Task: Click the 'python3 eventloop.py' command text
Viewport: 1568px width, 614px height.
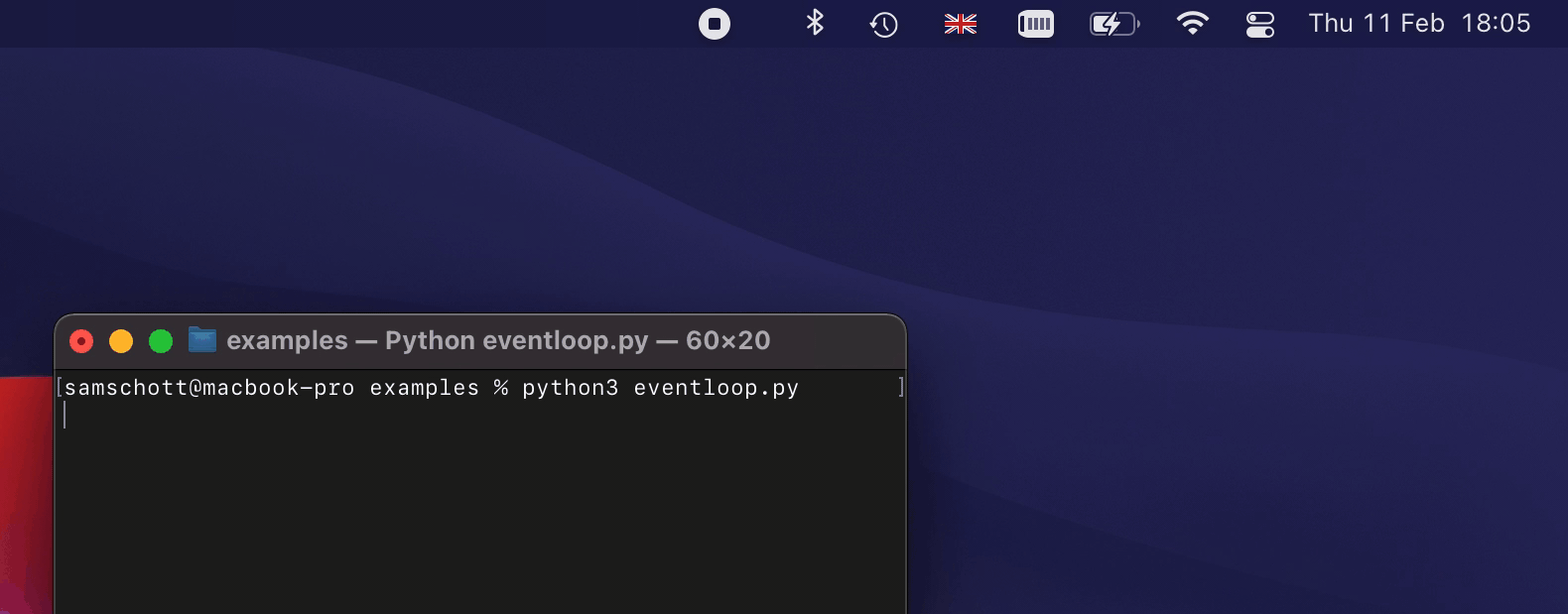Action: [661, 388]
